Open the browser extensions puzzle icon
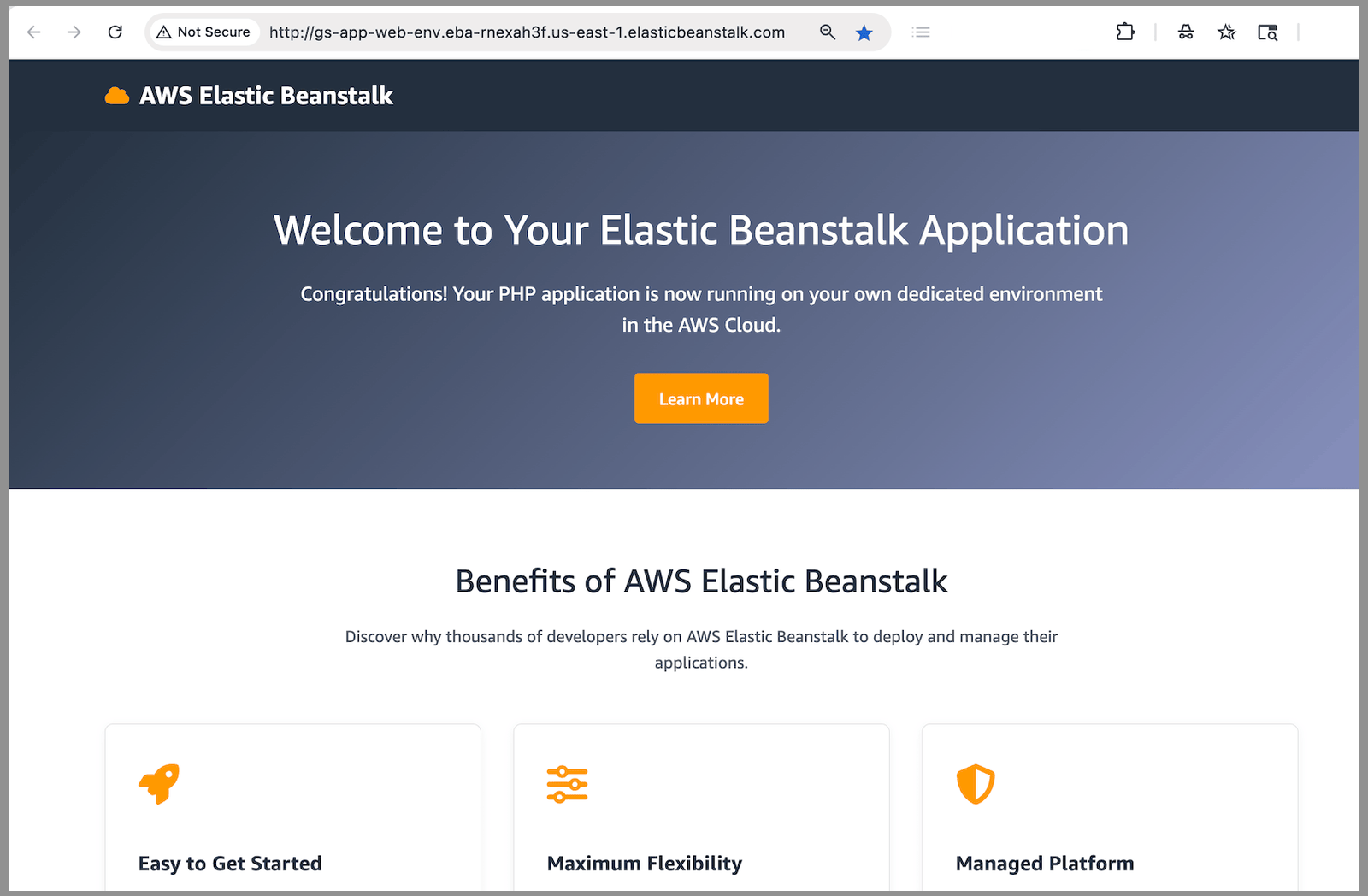 [1124, 32]
